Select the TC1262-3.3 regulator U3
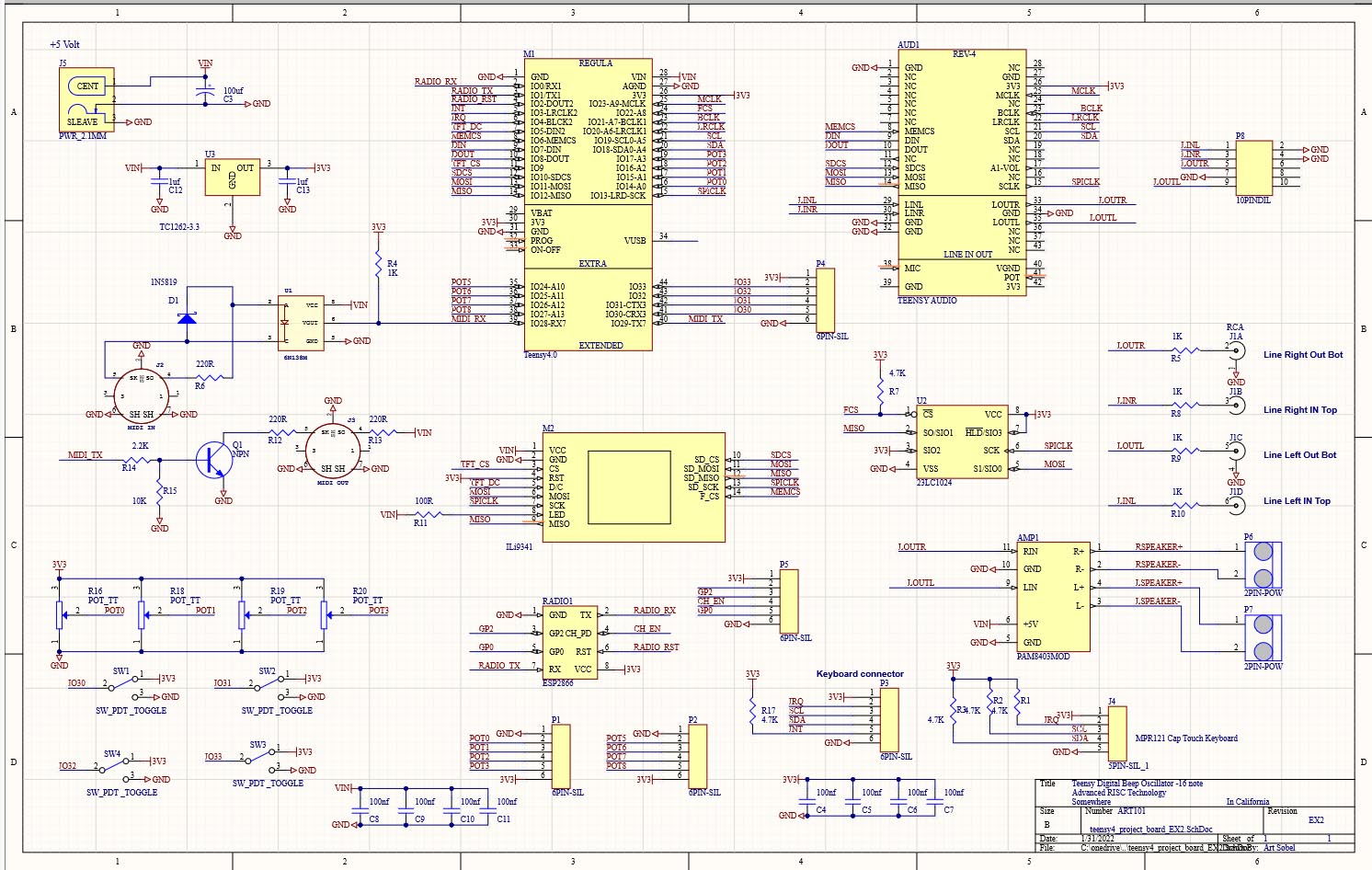The image size is (1372, 870). click(232, 176)
